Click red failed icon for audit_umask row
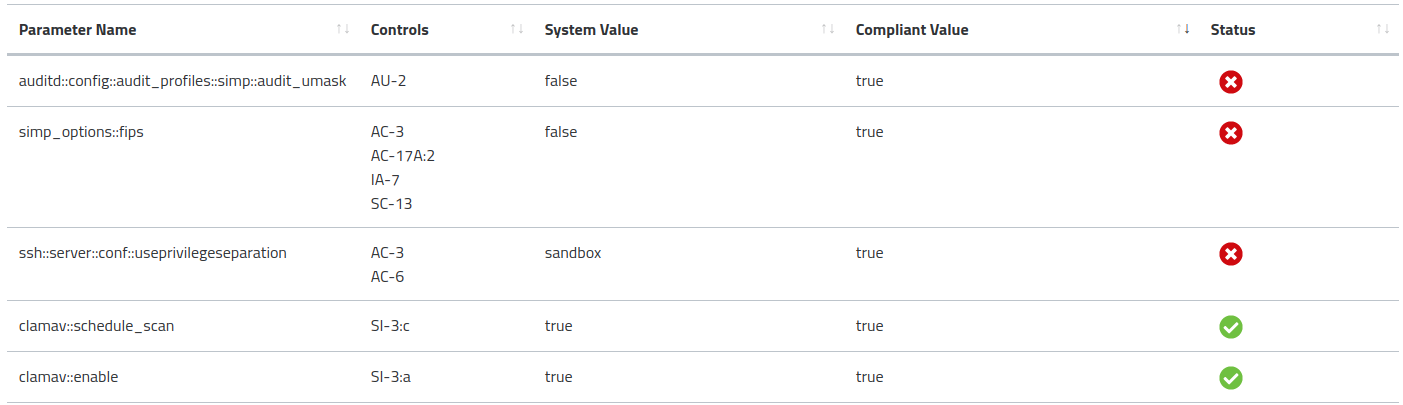Screen dimensions: 1403x405 pyautogui.click(x=1230, y=81)
